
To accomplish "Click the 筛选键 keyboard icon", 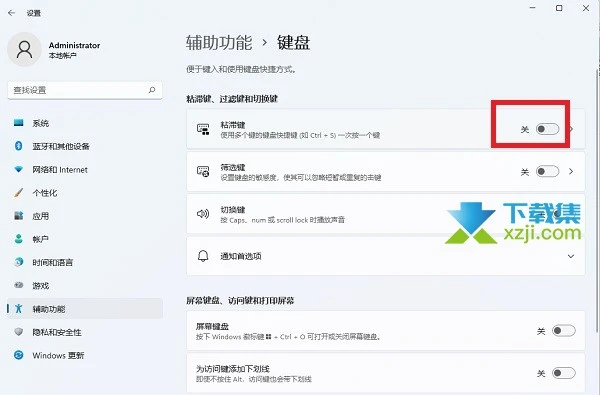I will click(x=203, y=171).
